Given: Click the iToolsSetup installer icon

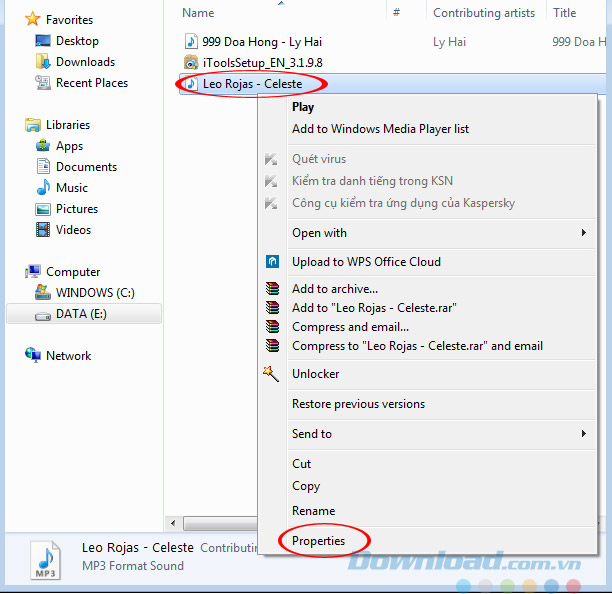Looking at the screenshot, I should [191, 62].
